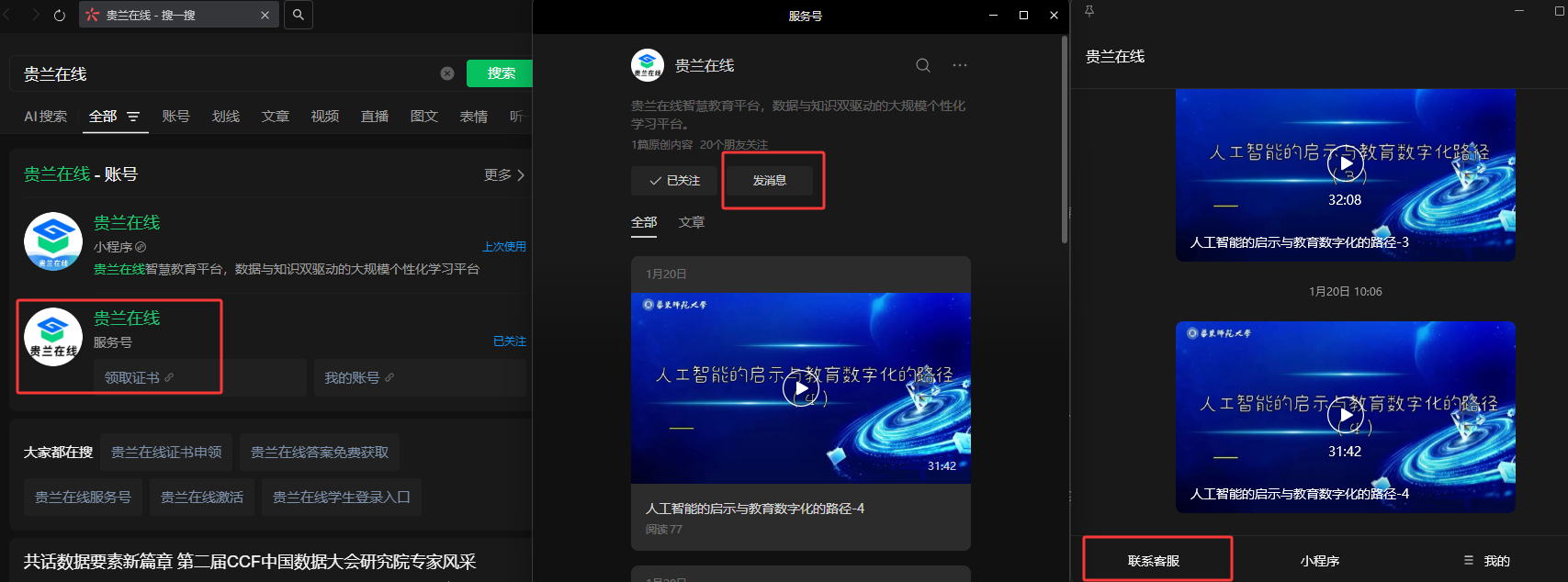Click the refresh icon in browser toolbar

pyautogui.click(x=60, y=16)
